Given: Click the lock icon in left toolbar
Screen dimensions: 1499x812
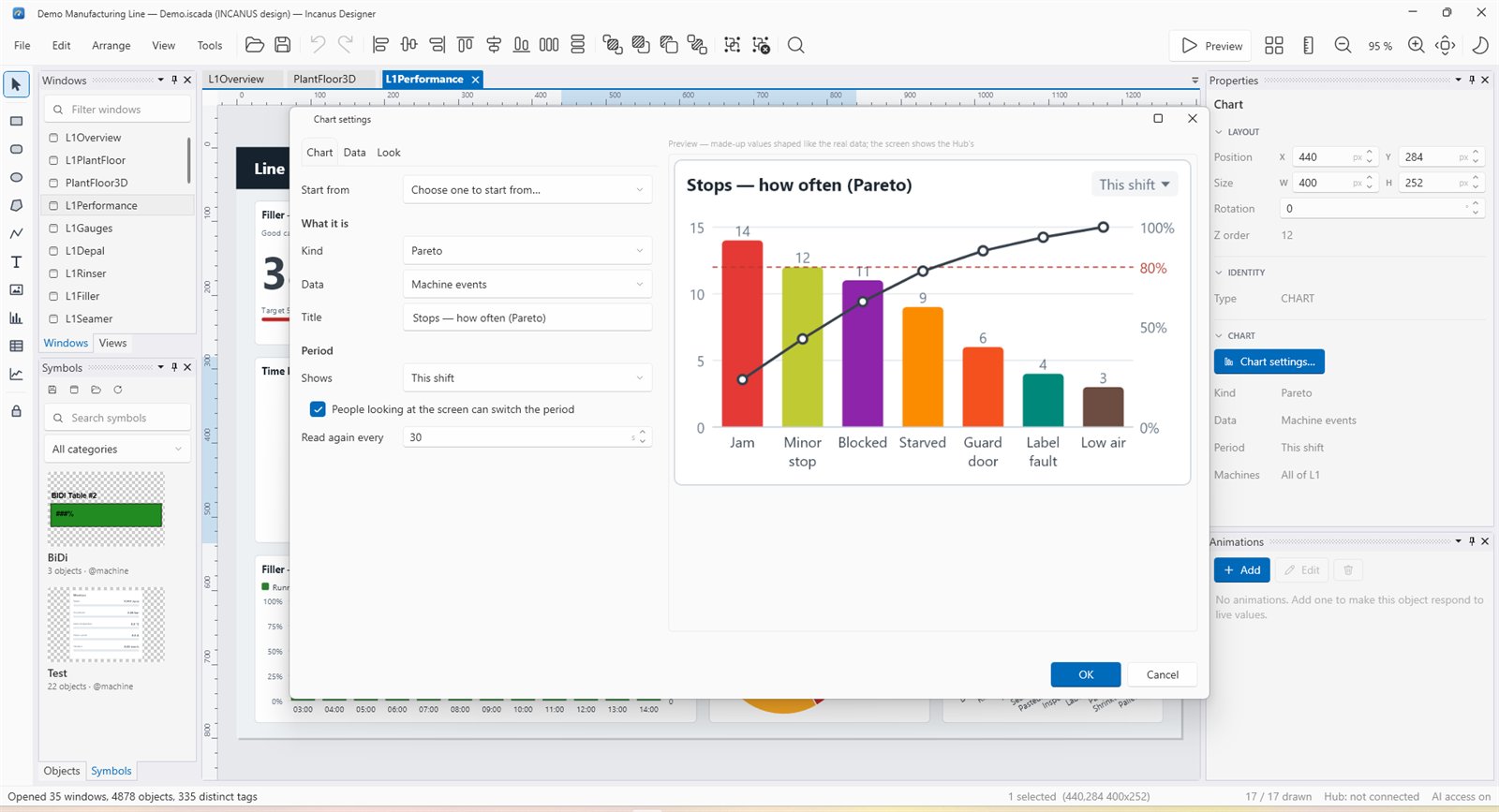Looking at the screenshot, I should click(x=16, y=411).
